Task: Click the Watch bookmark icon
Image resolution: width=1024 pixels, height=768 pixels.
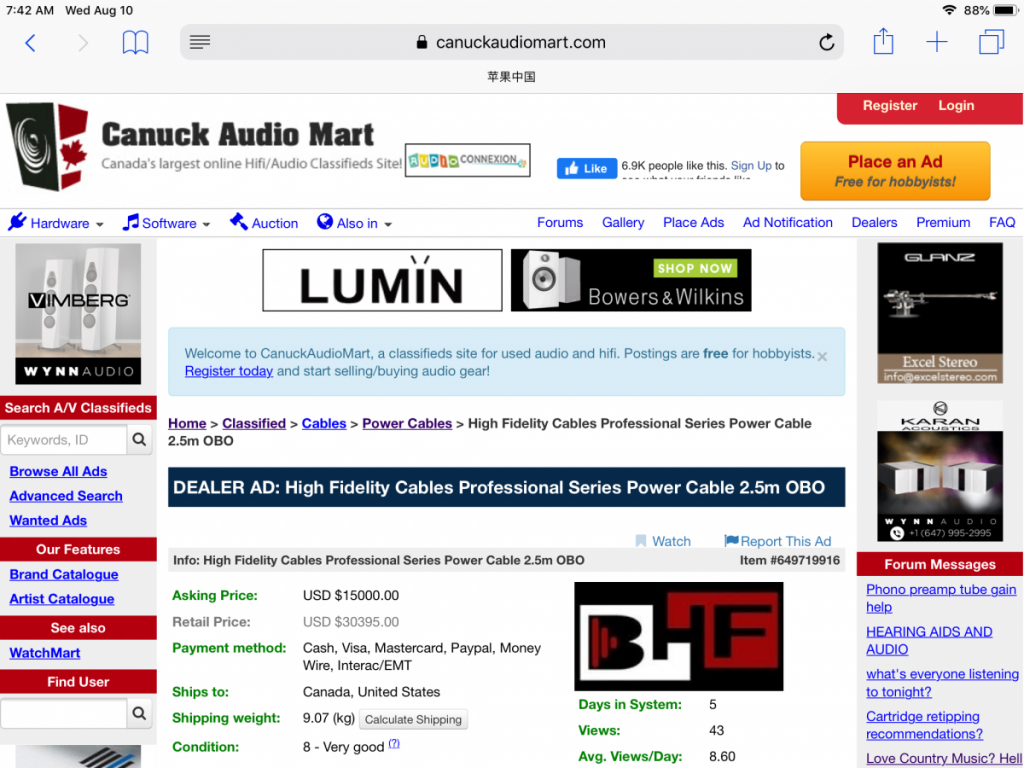Action: click(x=641, y=541)
